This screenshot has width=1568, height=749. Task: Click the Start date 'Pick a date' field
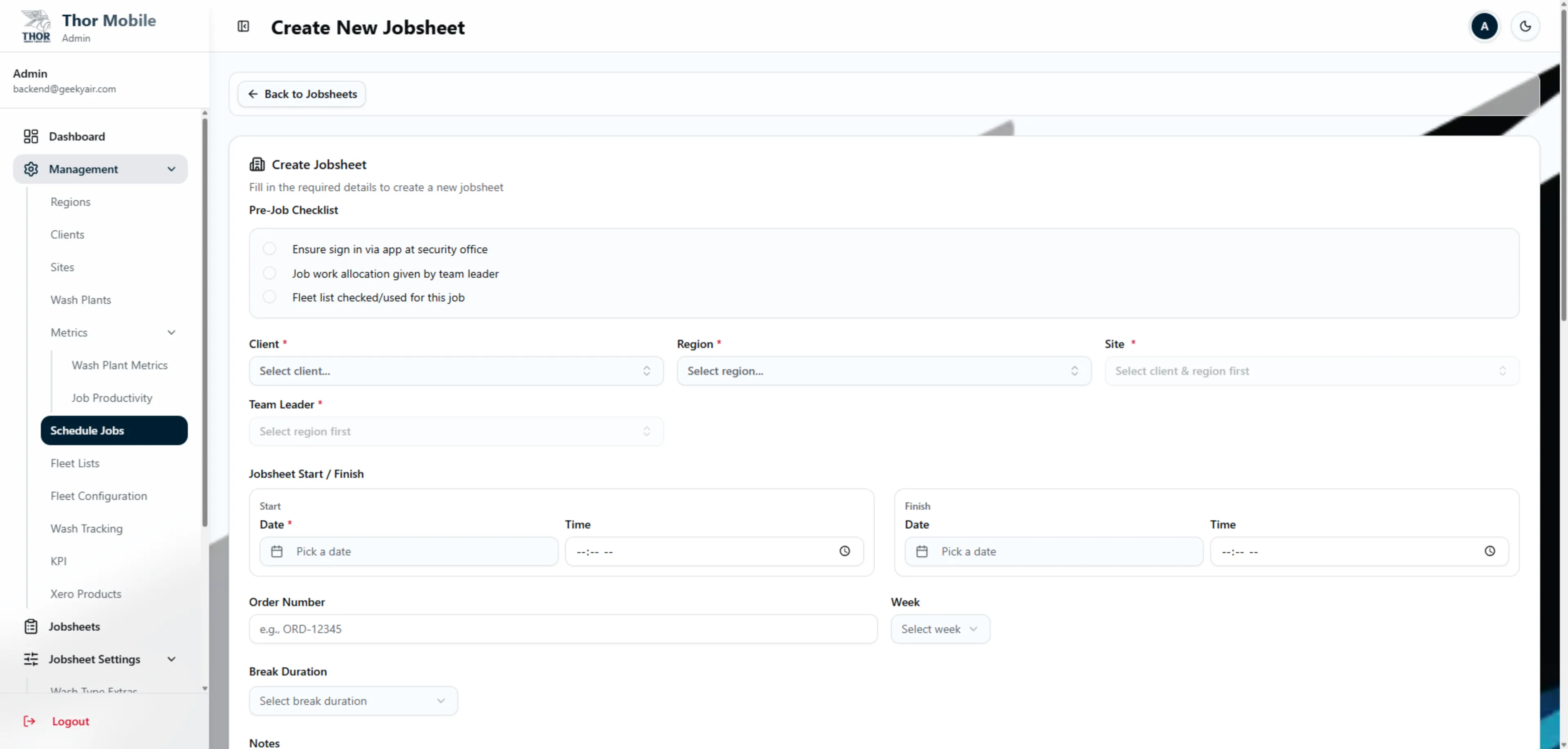[x=409, y=552]
